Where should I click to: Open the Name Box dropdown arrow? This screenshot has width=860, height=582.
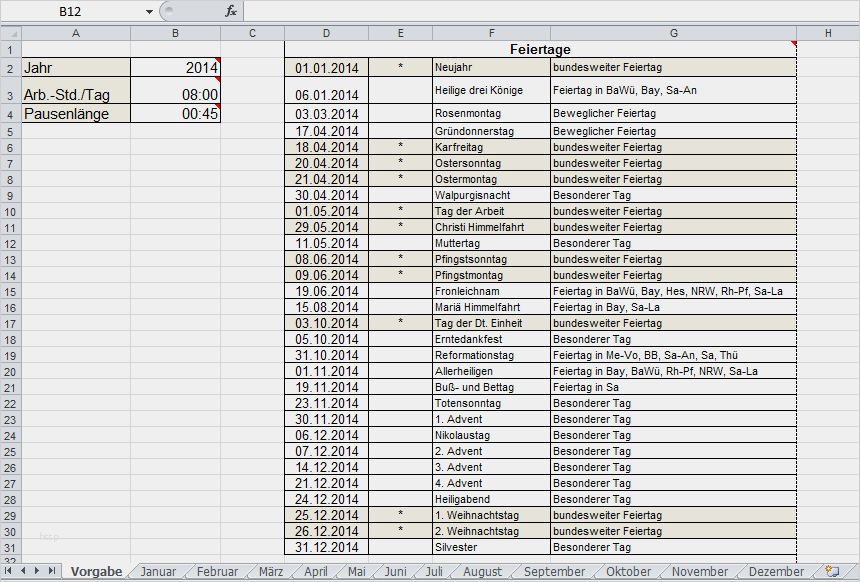(149, 11)
